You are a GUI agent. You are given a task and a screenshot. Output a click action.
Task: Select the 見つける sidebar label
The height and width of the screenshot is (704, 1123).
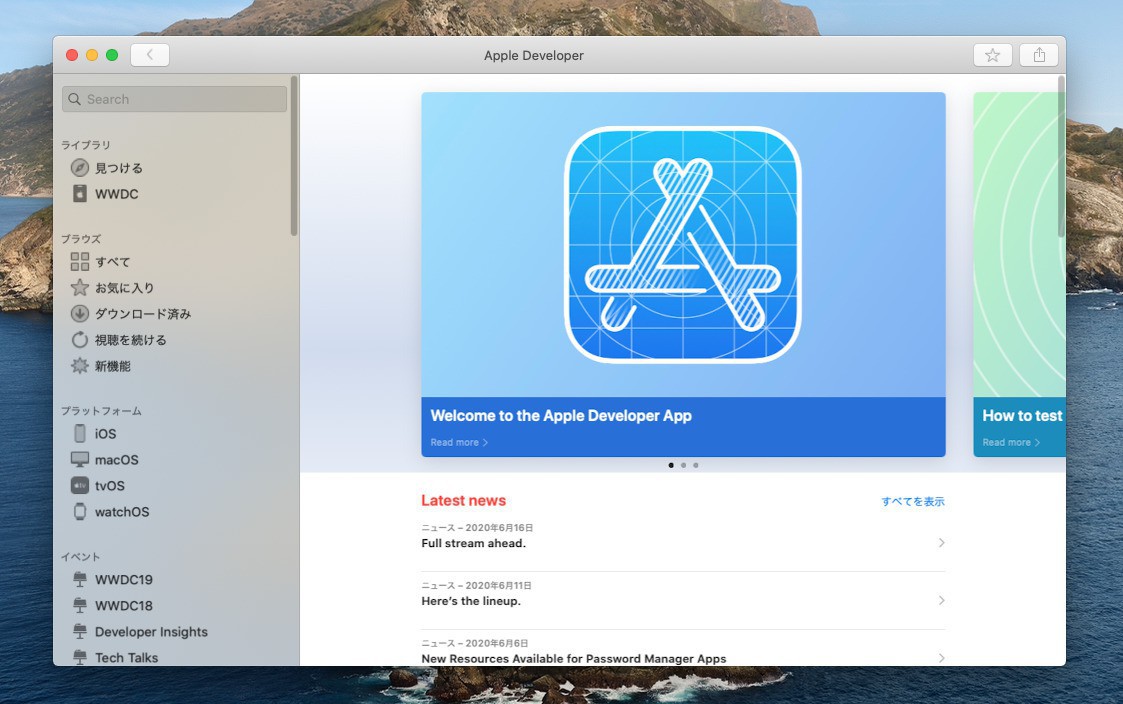click(119, 168)
